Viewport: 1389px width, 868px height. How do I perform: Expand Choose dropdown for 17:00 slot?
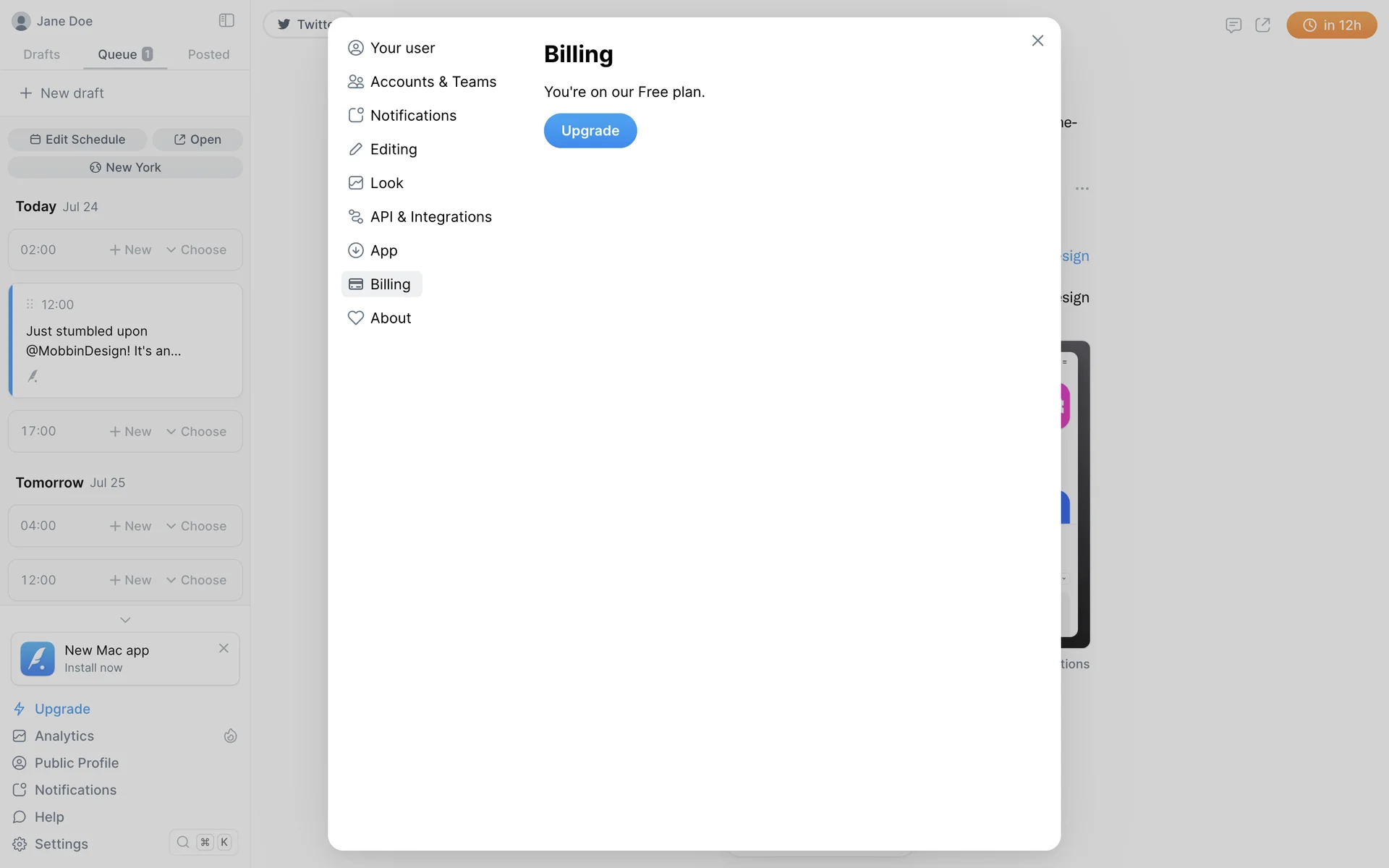tap(196, 431)
